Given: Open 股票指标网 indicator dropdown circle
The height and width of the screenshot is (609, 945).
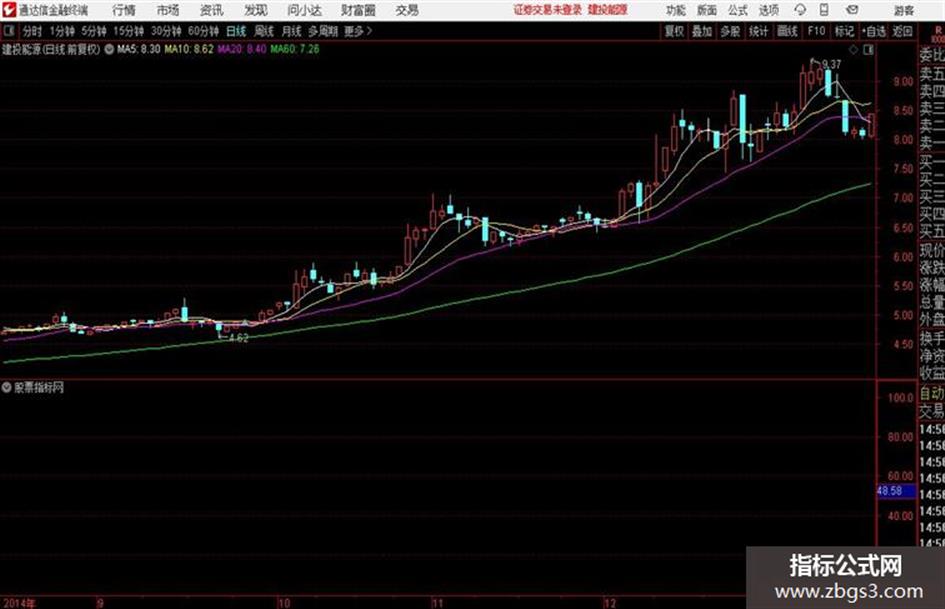Looking at the screenshot, I should [7, 387].
